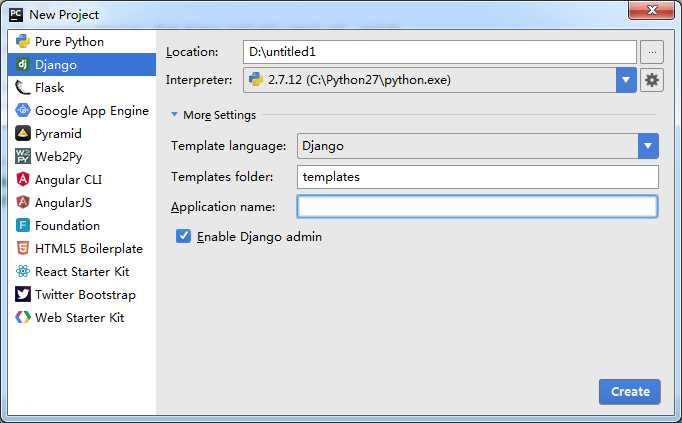This screenshot has height=423, width=682.
Task: Click the New Project window title
Action: pos(64,15)
